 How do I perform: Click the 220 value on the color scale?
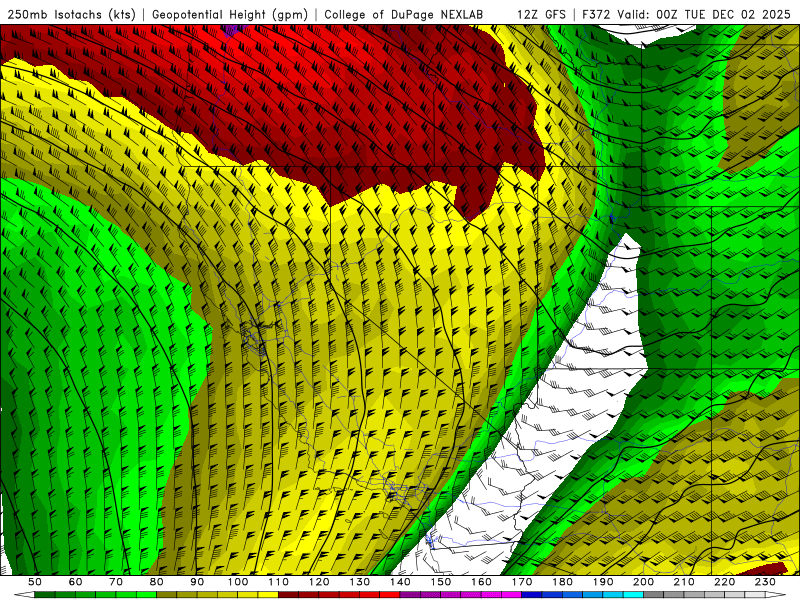point(725,582)
